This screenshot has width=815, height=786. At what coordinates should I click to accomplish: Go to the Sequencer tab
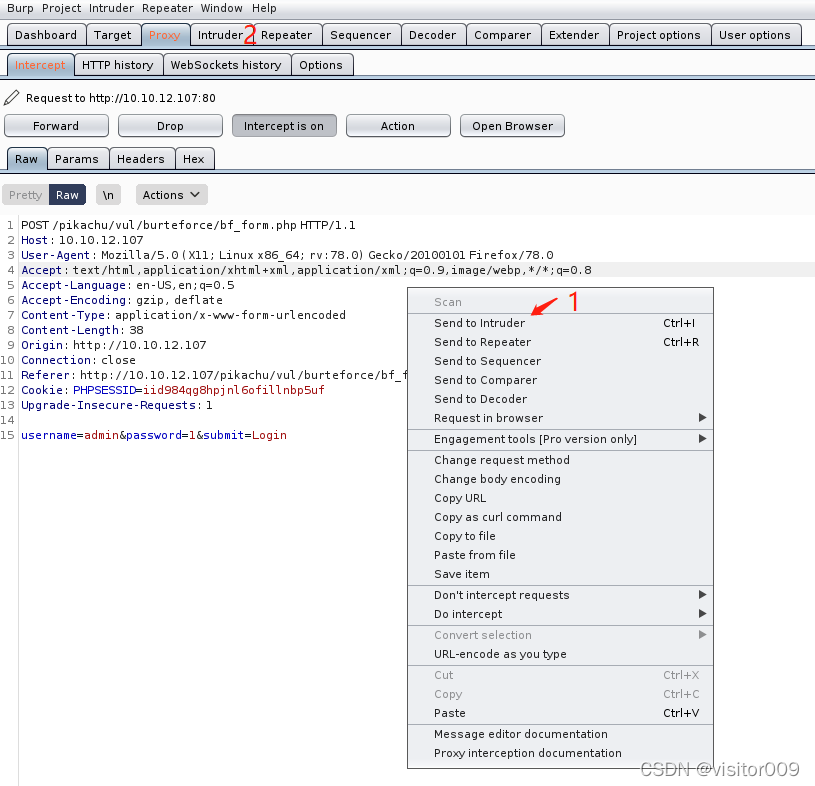tap(361, 35)
